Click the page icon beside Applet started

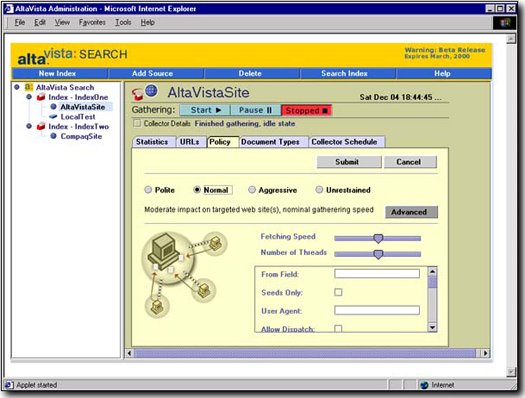9,385
